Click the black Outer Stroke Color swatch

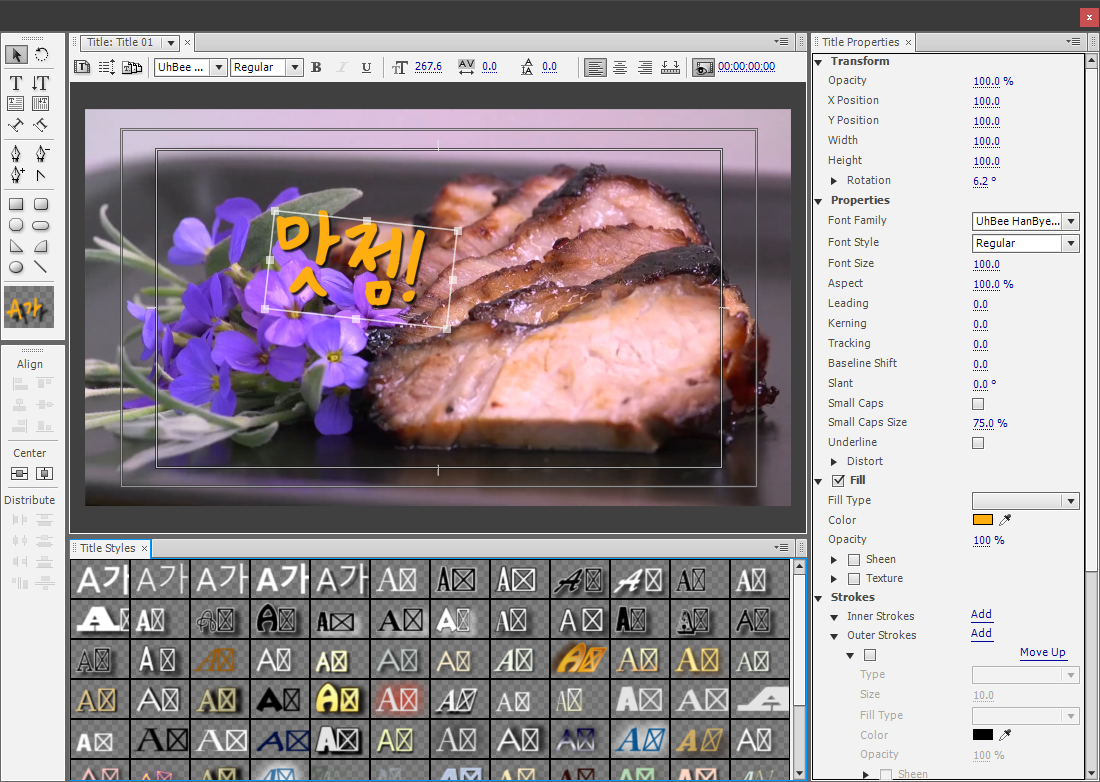pos(983,735)
